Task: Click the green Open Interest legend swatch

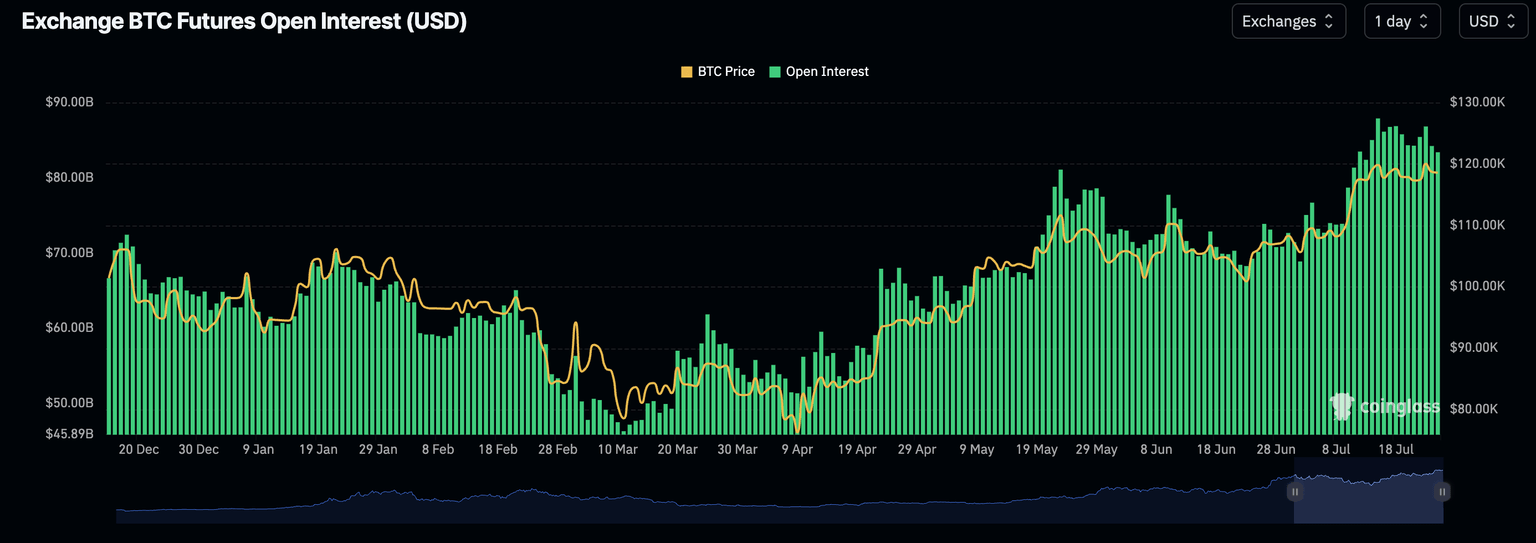Action: (776, 72)
